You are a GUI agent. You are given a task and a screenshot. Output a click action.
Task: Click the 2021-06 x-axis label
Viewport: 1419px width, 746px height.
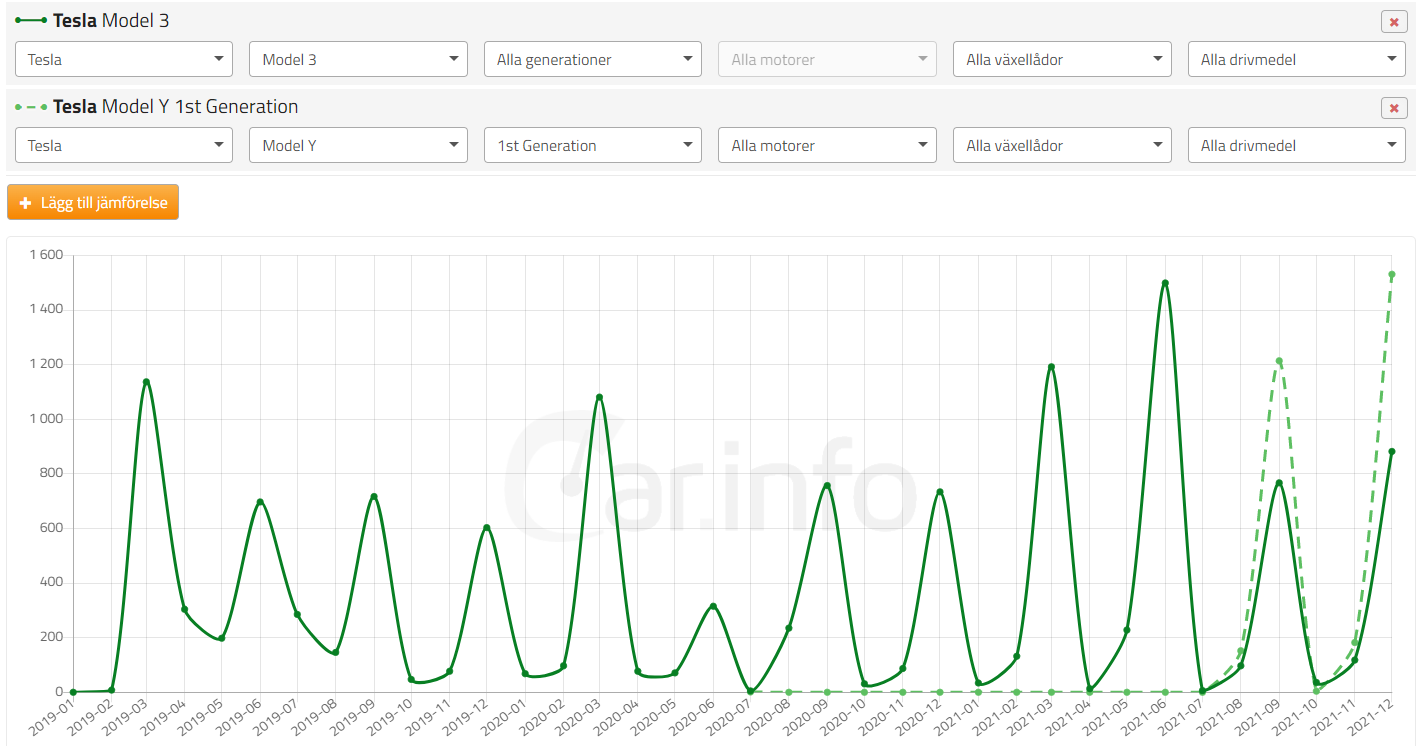tap(1145, 720)
